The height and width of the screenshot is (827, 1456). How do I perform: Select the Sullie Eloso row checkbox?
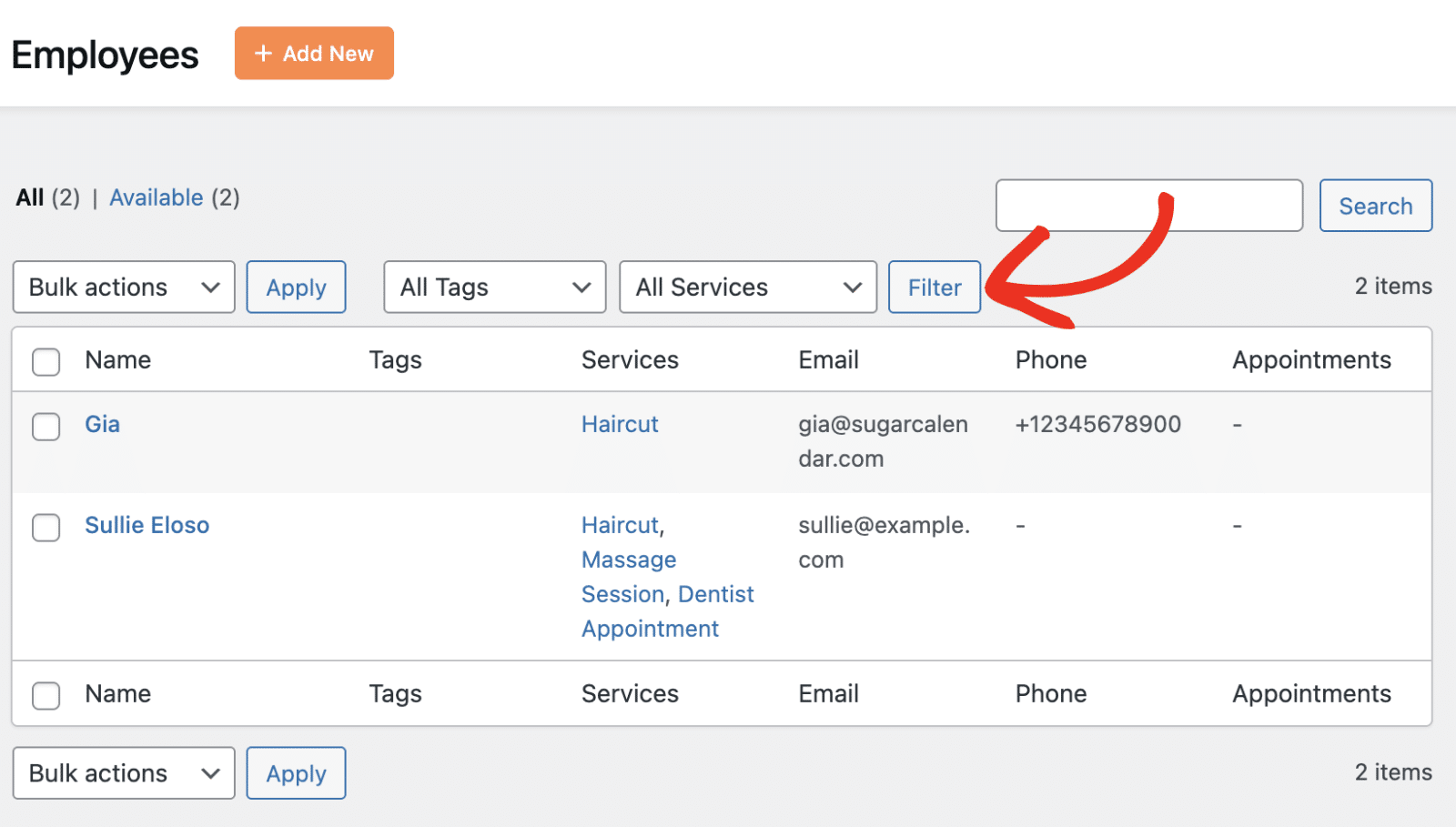[46, 527]
